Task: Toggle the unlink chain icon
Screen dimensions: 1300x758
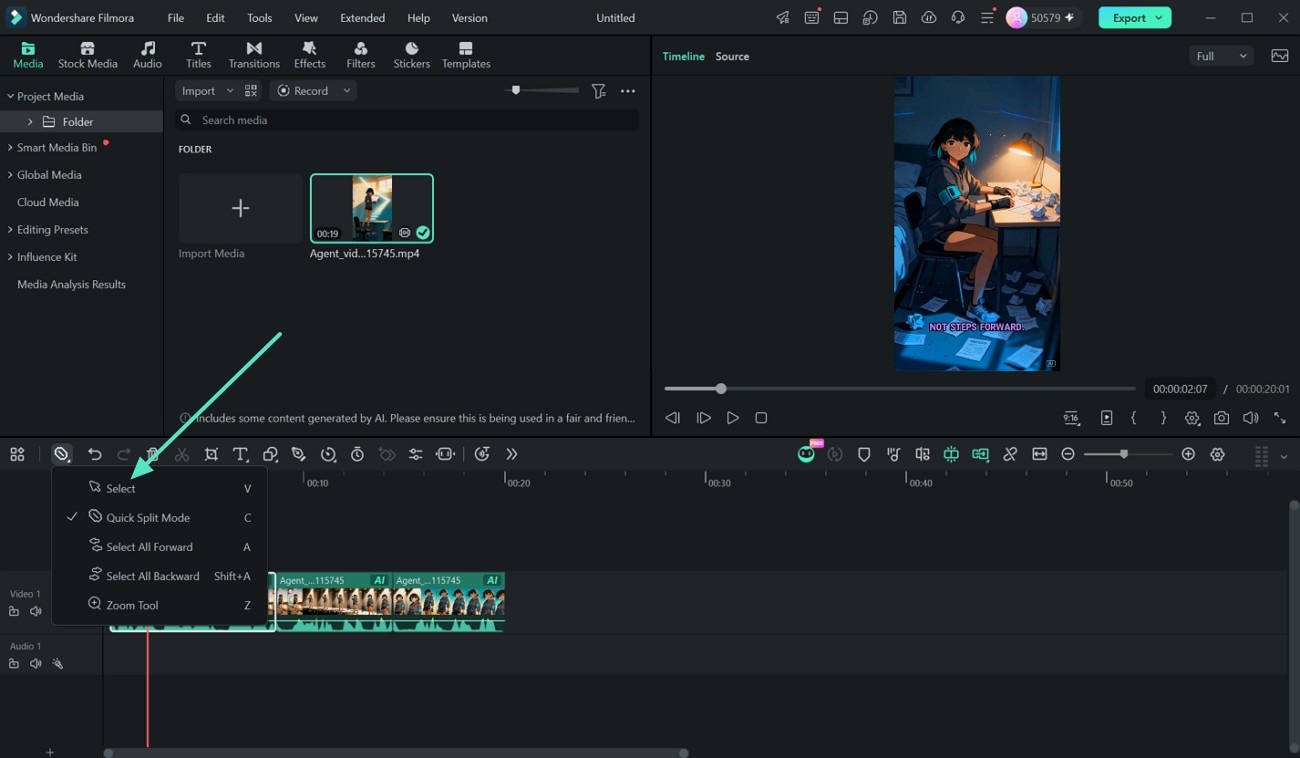Action: pos(1010,454)
